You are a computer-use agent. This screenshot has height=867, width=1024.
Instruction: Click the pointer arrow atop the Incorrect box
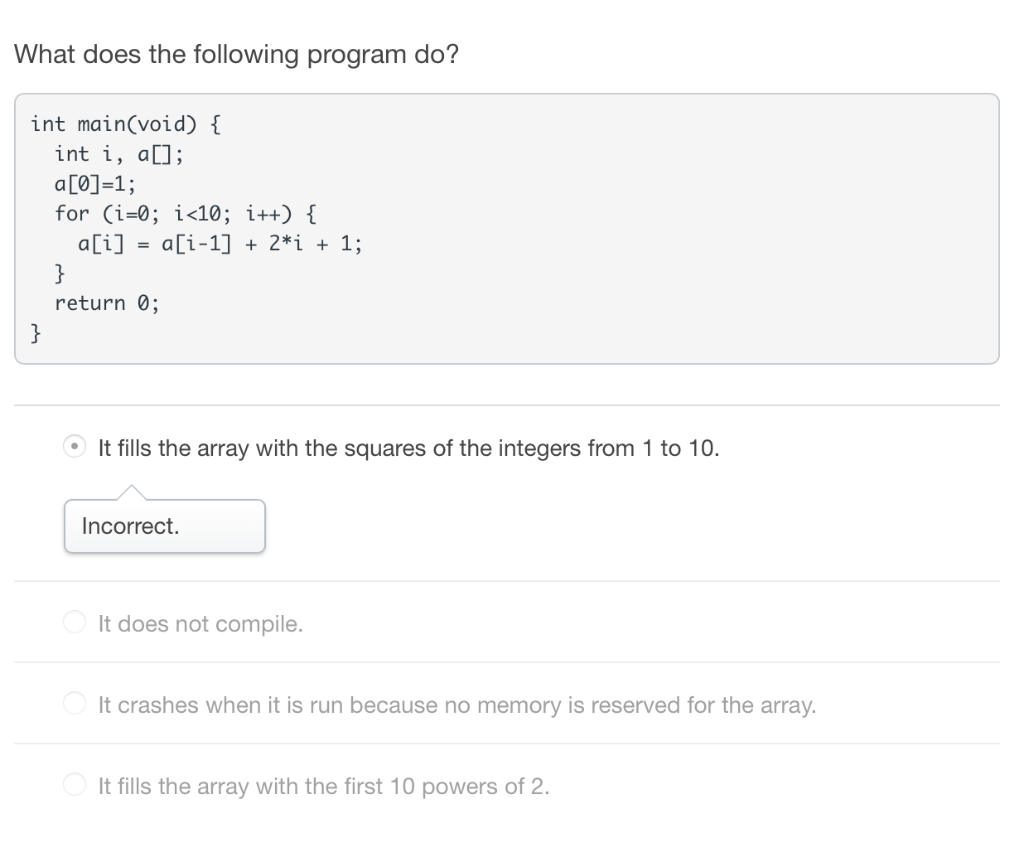click(x=131, y=492)
